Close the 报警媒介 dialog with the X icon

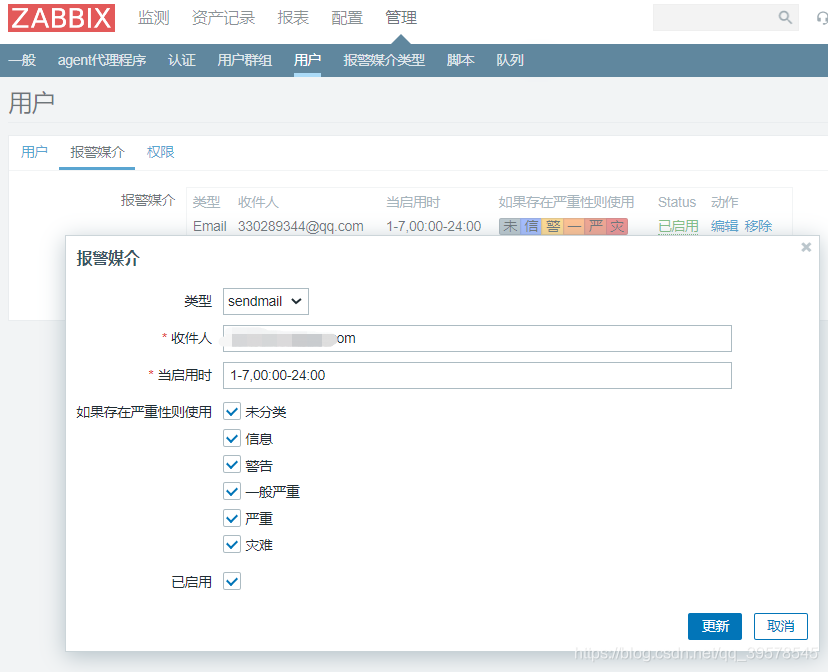(806, 247)
